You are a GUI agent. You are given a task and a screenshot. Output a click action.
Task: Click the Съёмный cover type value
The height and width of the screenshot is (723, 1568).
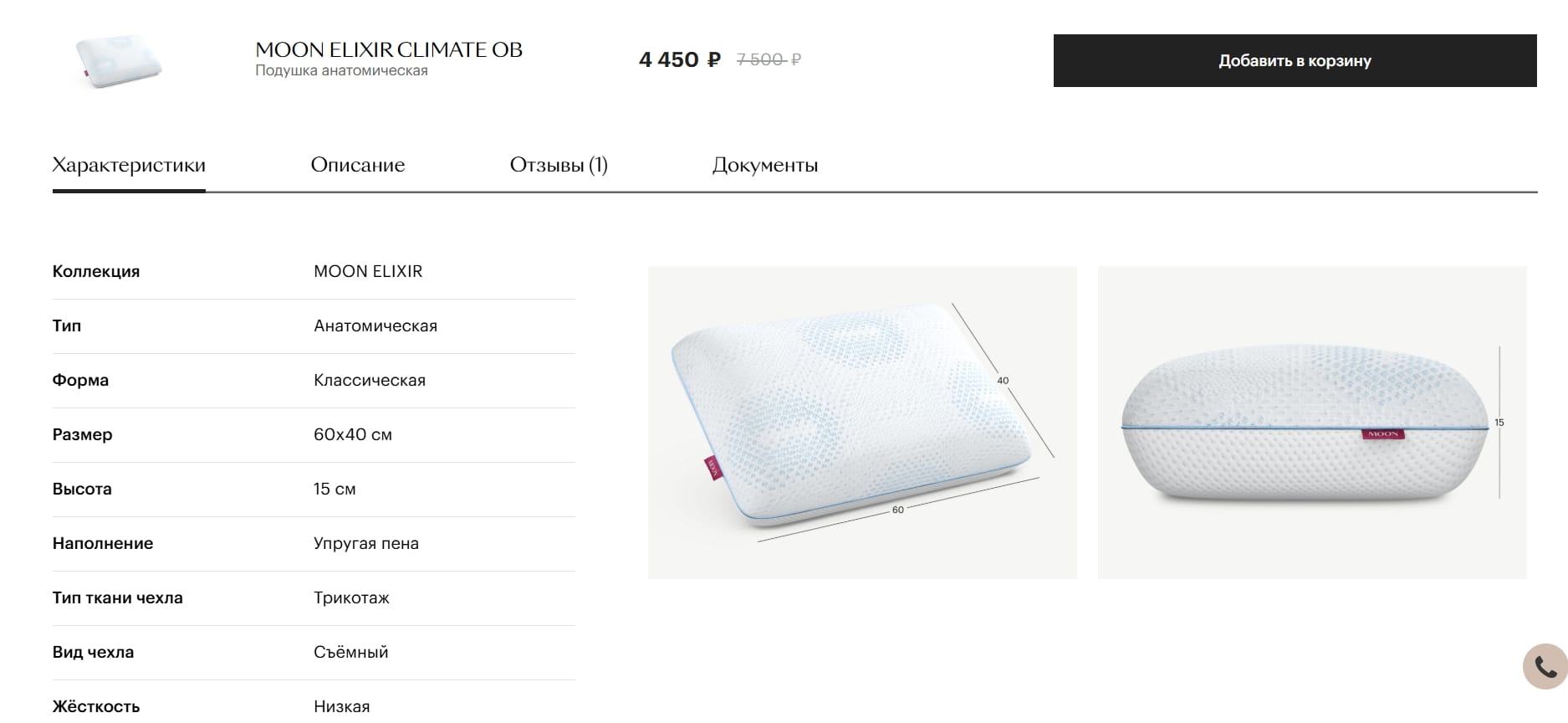tap(351, 652)
